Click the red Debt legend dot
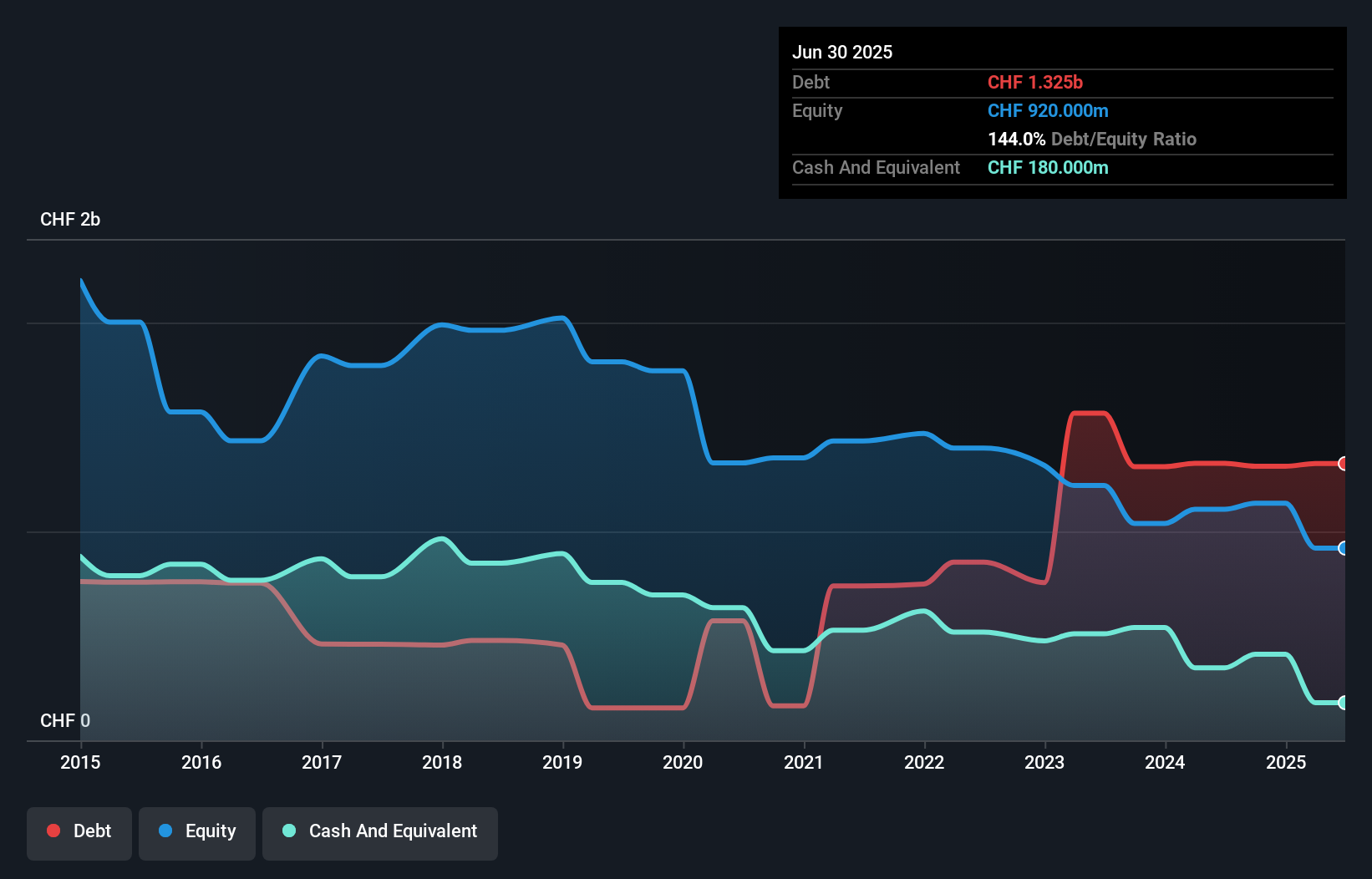This screenshot has width=1372, height=879. coord(53,831)
